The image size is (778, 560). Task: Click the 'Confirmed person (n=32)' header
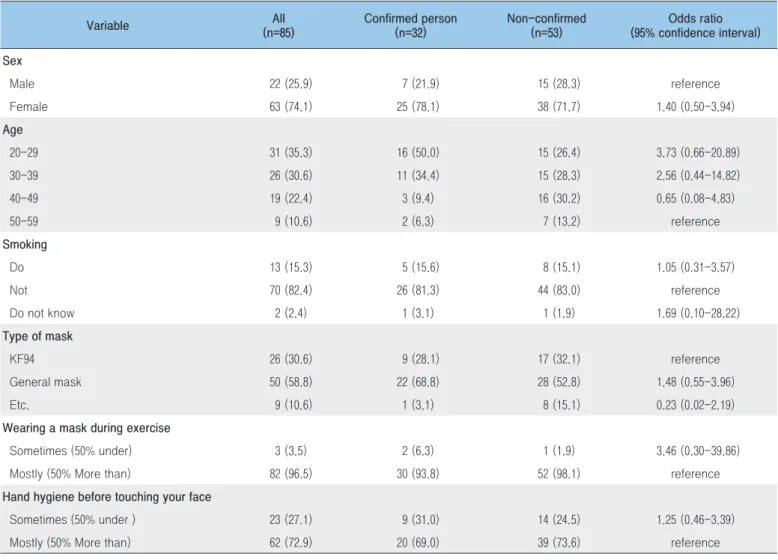coord(410,26)
